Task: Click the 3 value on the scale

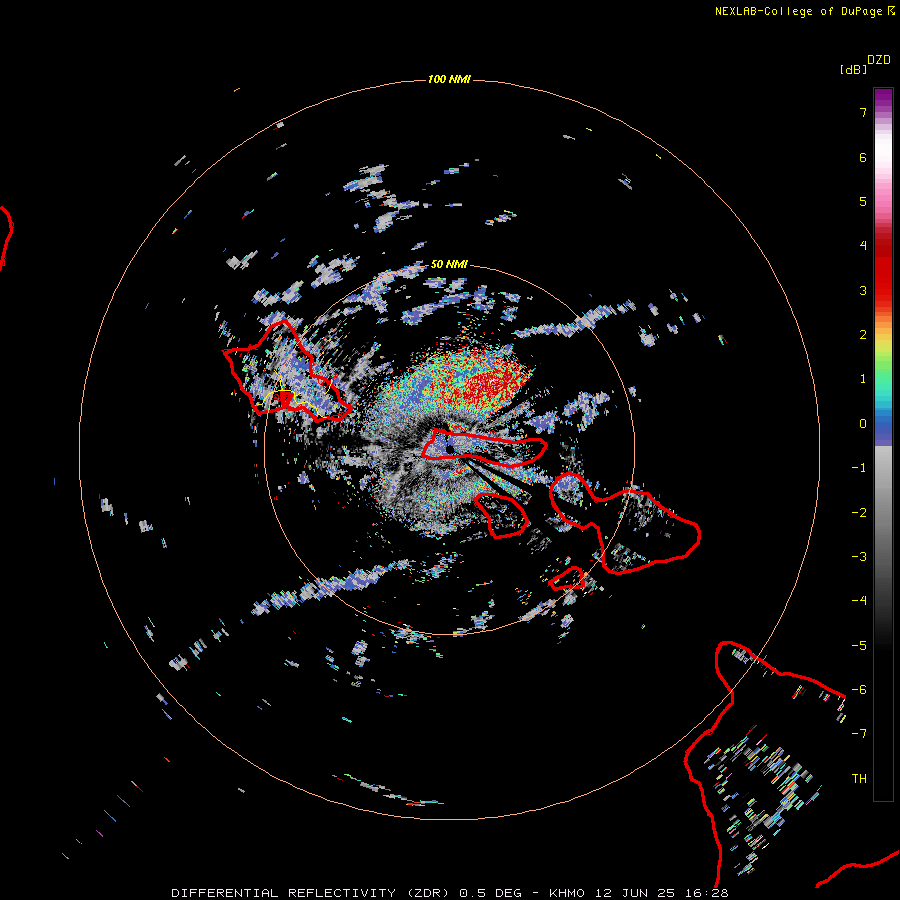Action: (x=863, y=290)
